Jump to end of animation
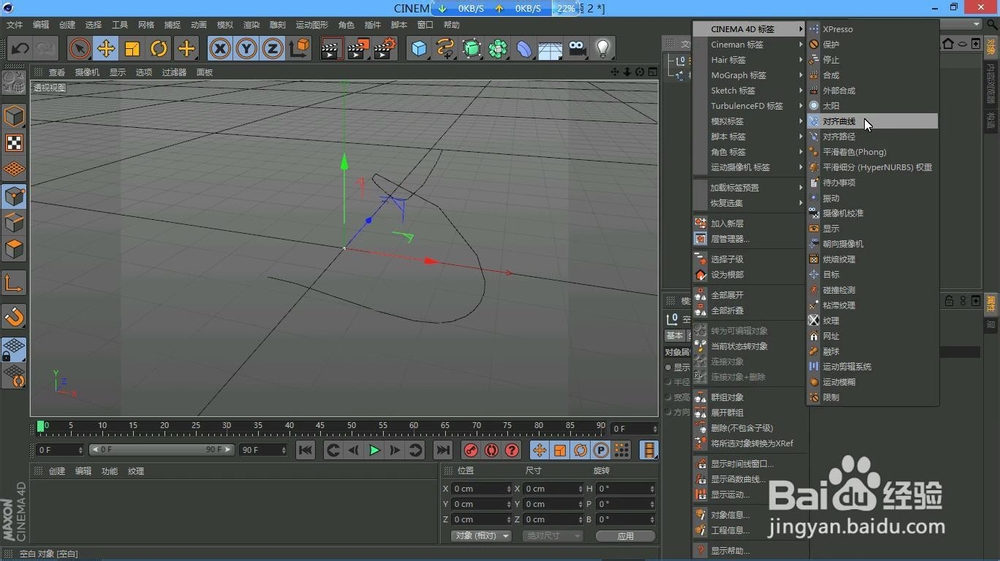 pyautogui.click(x=443, y=450)
